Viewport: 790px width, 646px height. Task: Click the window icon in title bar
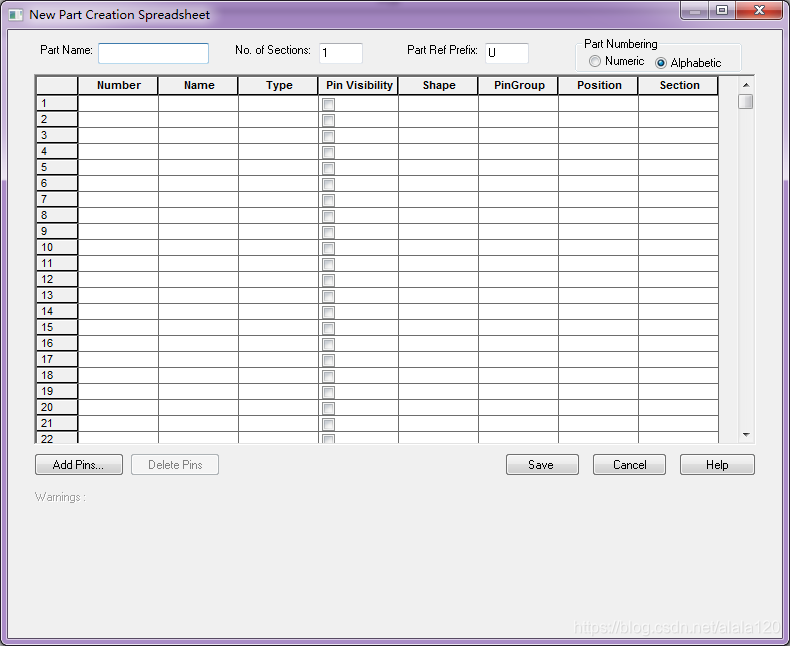pos(15,15)
